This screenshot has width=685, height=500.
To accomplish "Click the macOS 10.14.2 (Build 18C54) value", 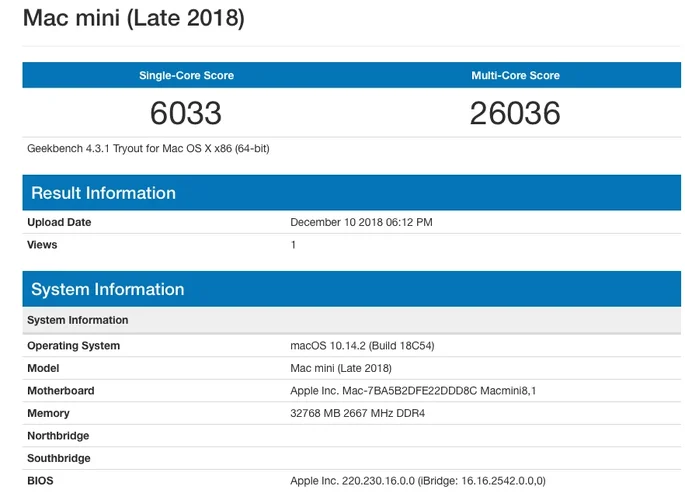I will pos(362,345).
